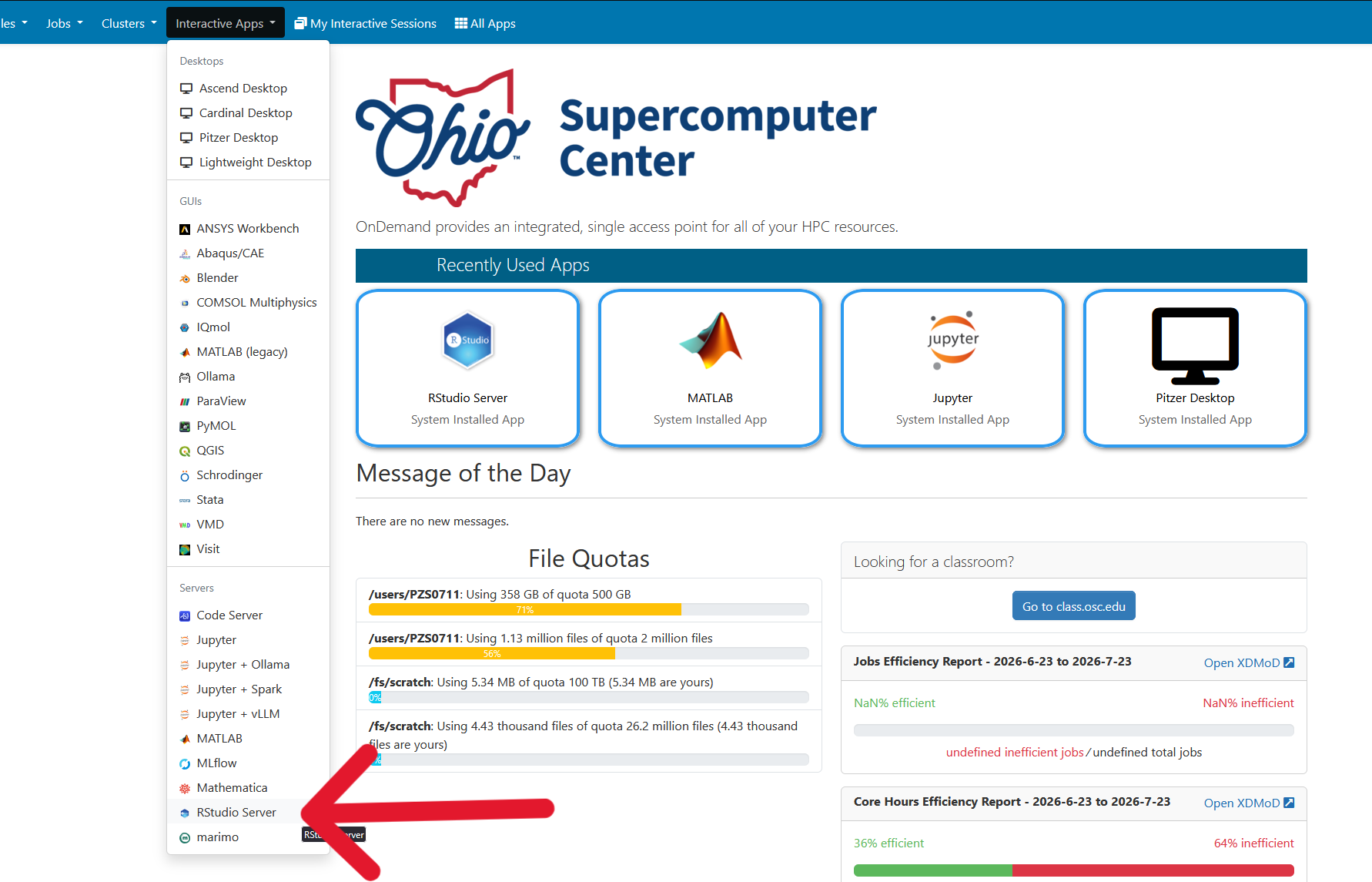Click the MATLAB logo in Recently Used Apps
Viewport: 1372px width, 882px height.
click(711, 340)
